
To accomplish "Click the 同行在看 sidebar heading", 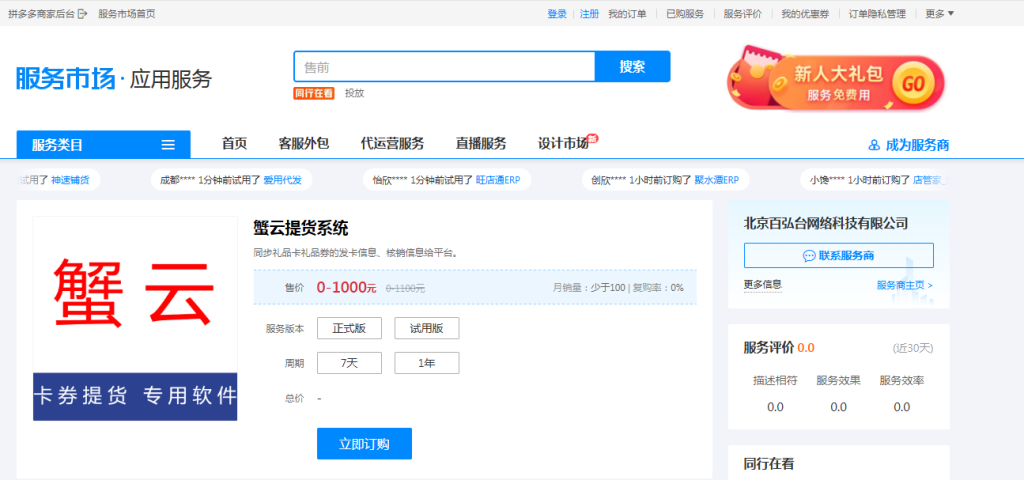I will (769, 464).
